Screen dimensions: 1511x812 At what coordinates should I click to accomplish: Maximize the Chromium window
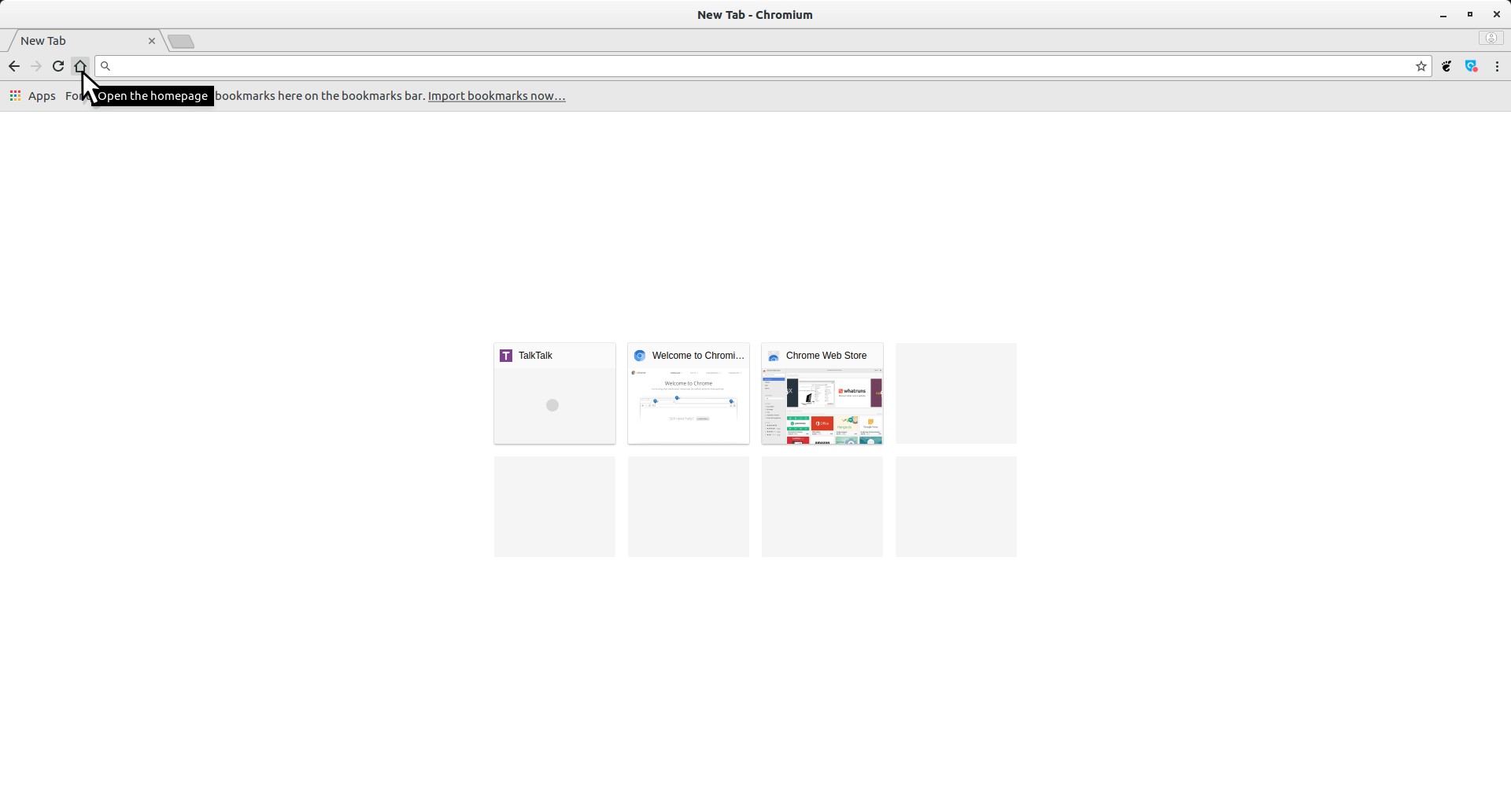pyautogui.click(x=1470, y=15)
